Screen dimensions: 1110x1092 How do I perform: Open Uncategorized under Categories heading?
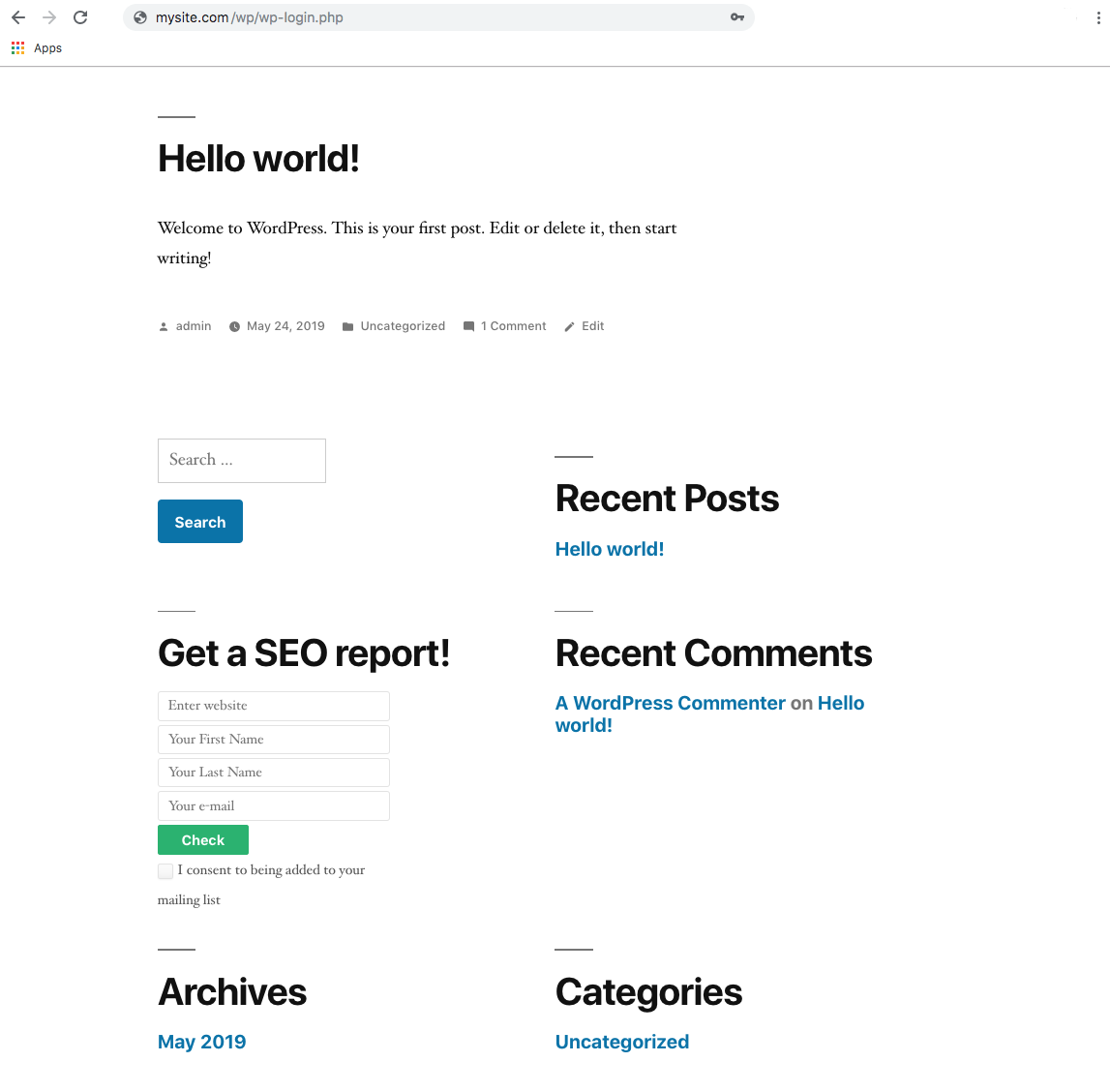(621, 1042)
